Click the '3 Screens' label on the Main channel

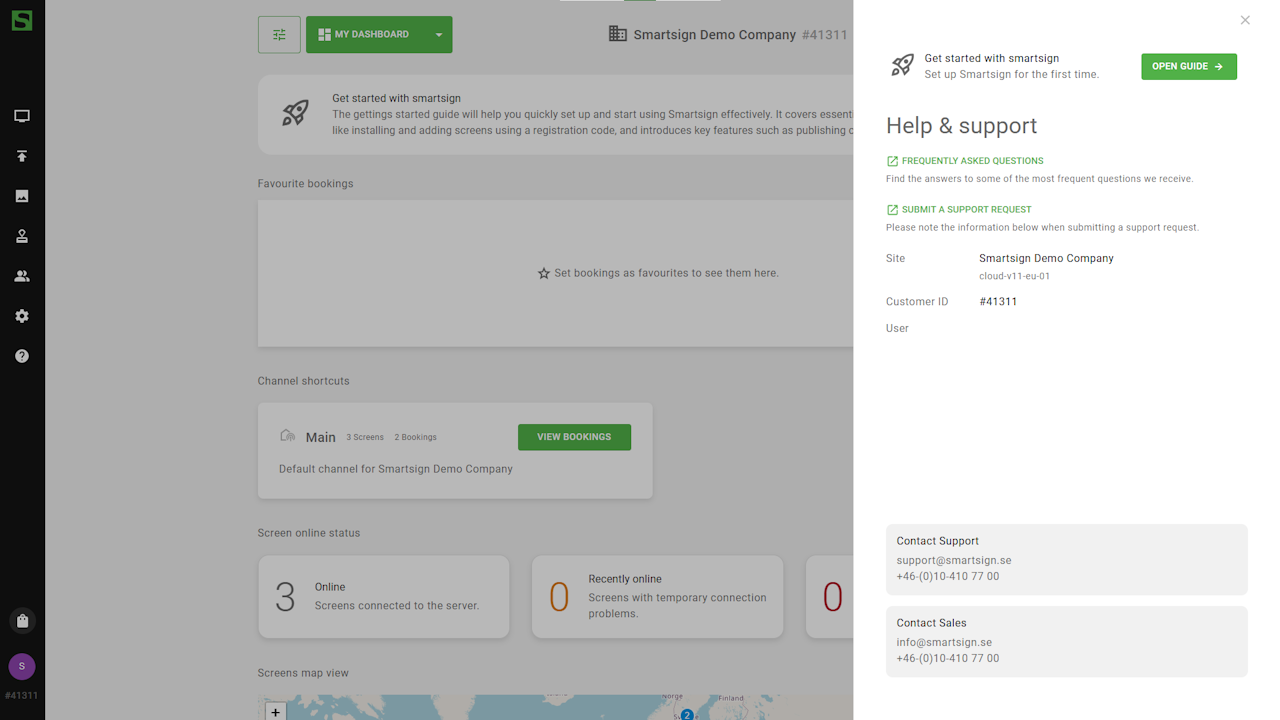pyautogui.click(x=365, y=437)
